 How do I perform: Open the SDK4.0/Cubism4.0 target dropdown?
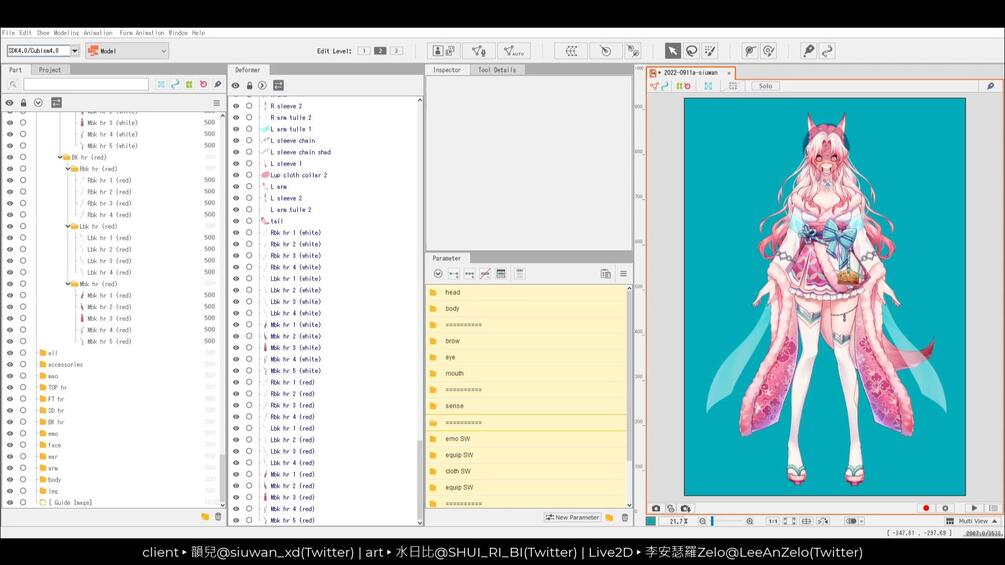(75, 51)
